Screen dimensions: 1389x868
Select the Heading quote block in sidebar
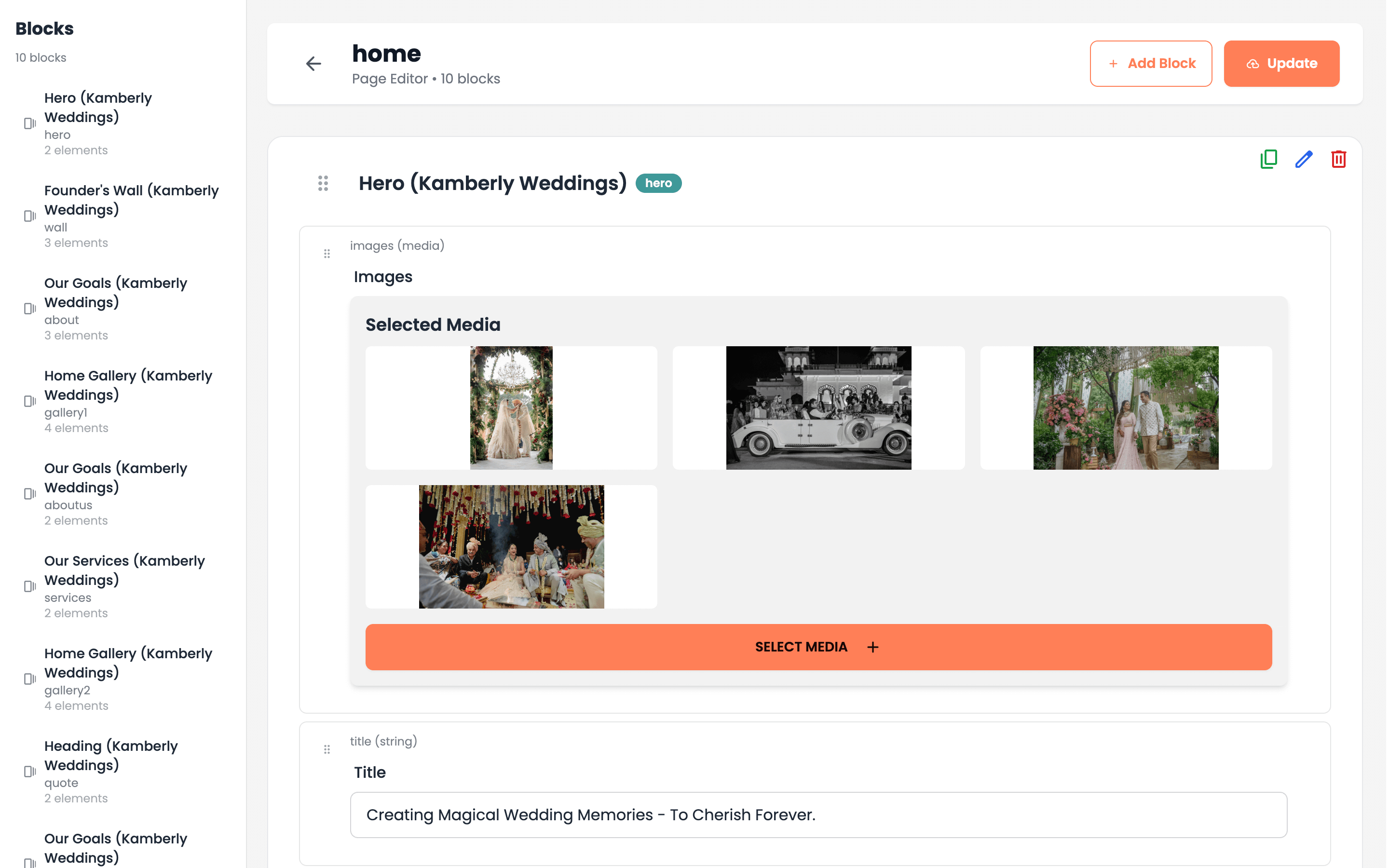pyautogui.click(x=112, y=771)
